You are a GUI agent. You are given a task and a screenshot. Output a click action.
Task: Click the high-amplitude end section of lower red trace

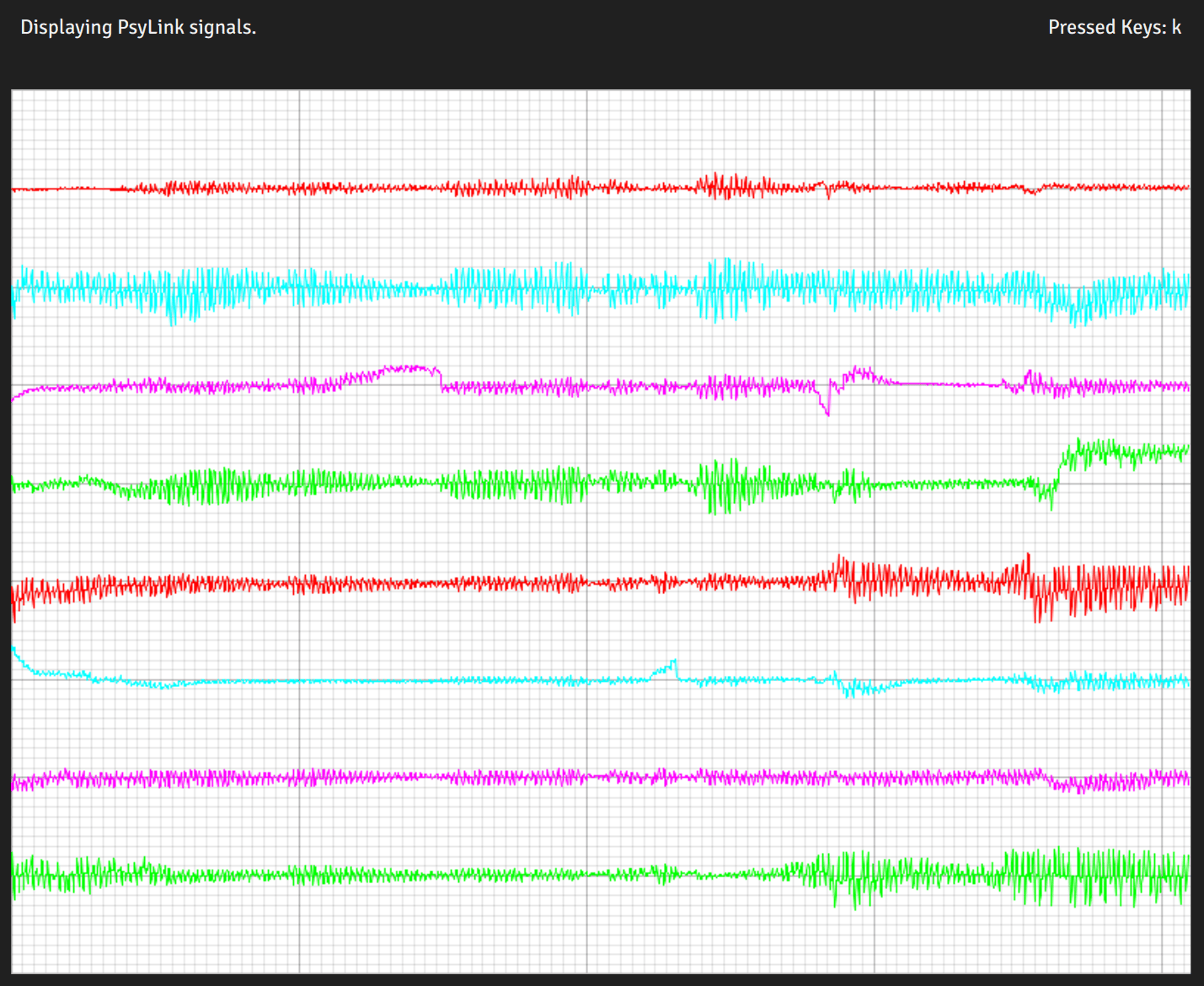1112,588
